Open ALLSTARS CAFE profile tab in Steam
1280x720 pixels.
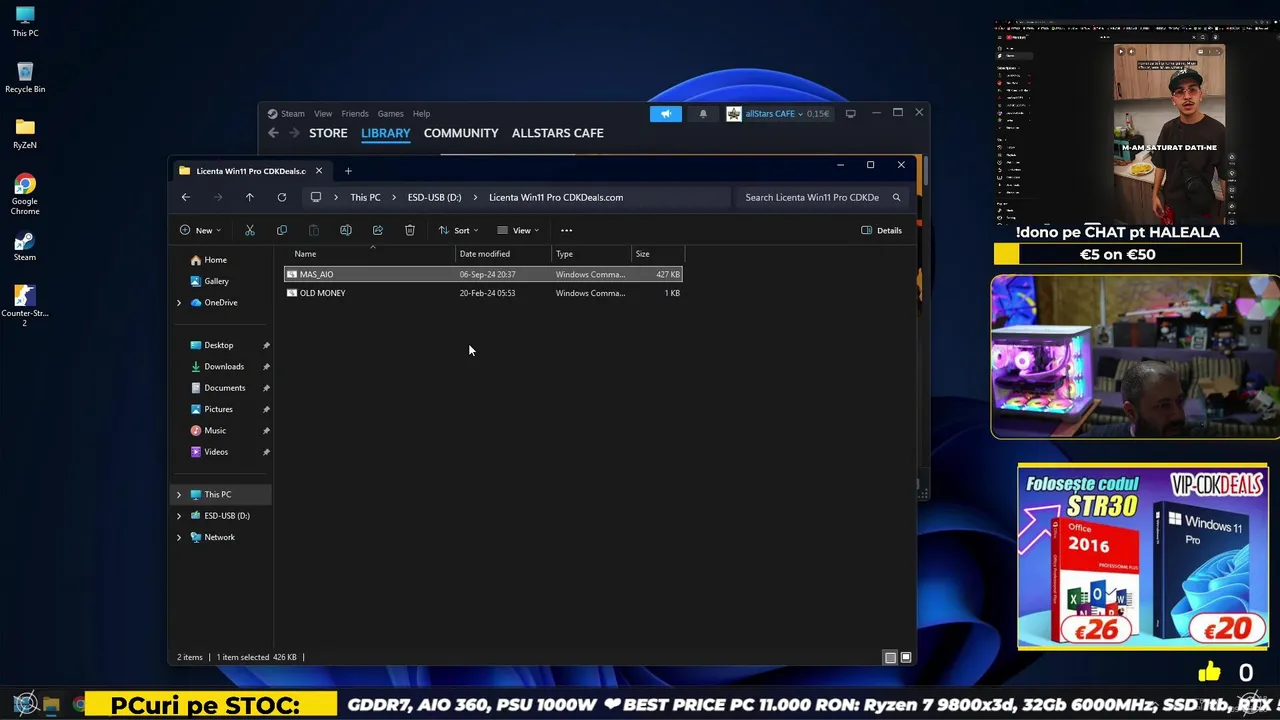557,133
